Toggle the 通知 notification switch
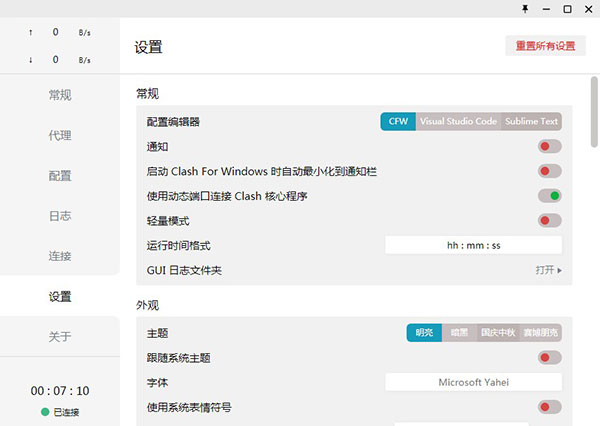Viewport: 600px width, 426px height. pyautogui.click(x=549, y=146)
